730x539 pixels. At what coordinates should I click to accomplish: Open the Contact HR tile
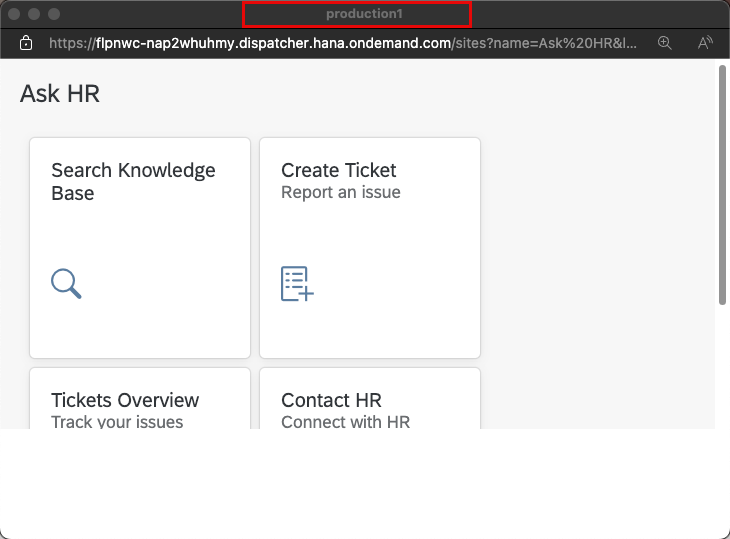click(370, 398)
